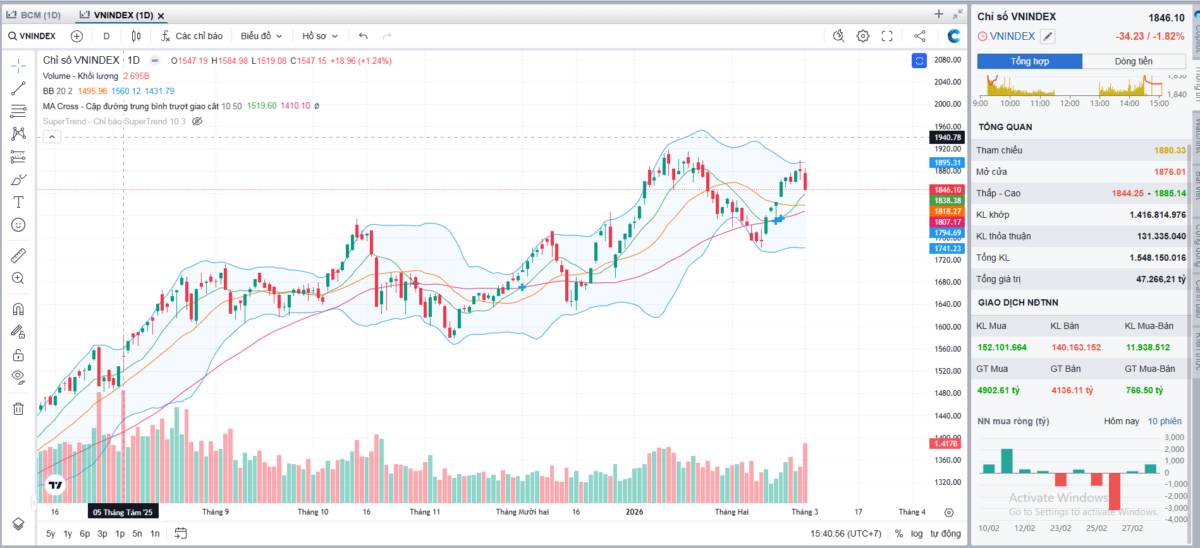Screen dimensions: 1200x548
Task: Close the VNINDEX (1D) tab
Action: (x=161, y=16)
